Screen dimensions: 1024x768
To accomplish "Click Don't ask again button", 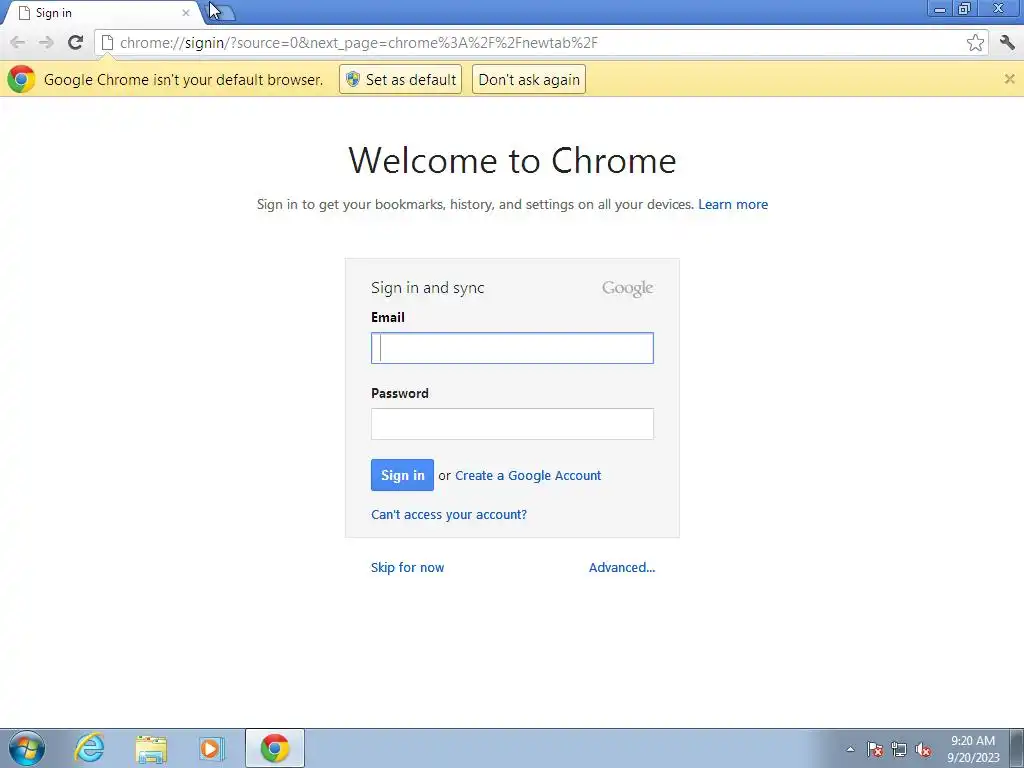I will (529, 79).
